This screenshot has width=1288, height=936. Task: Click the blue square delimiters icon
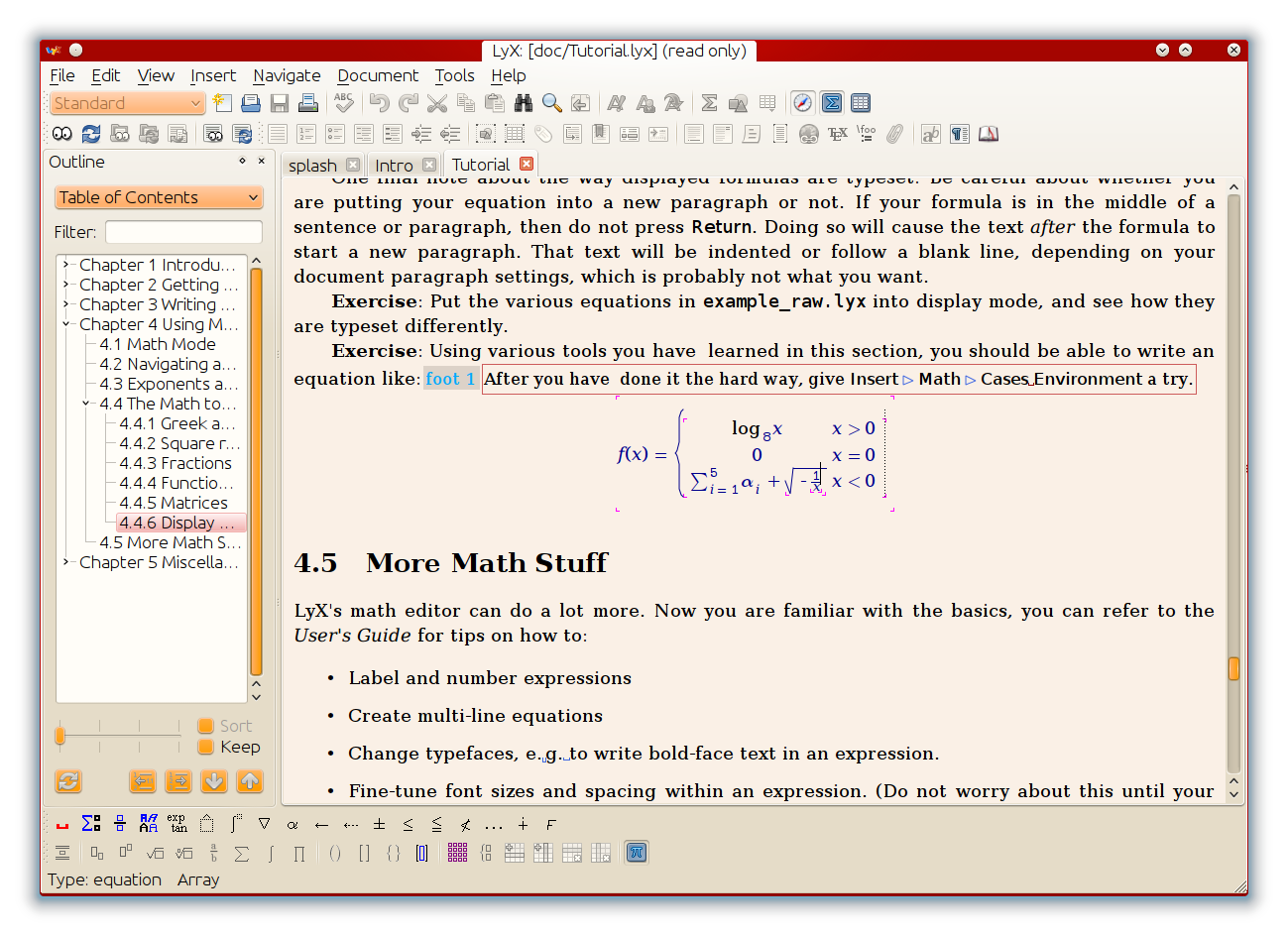click(421, 853)
